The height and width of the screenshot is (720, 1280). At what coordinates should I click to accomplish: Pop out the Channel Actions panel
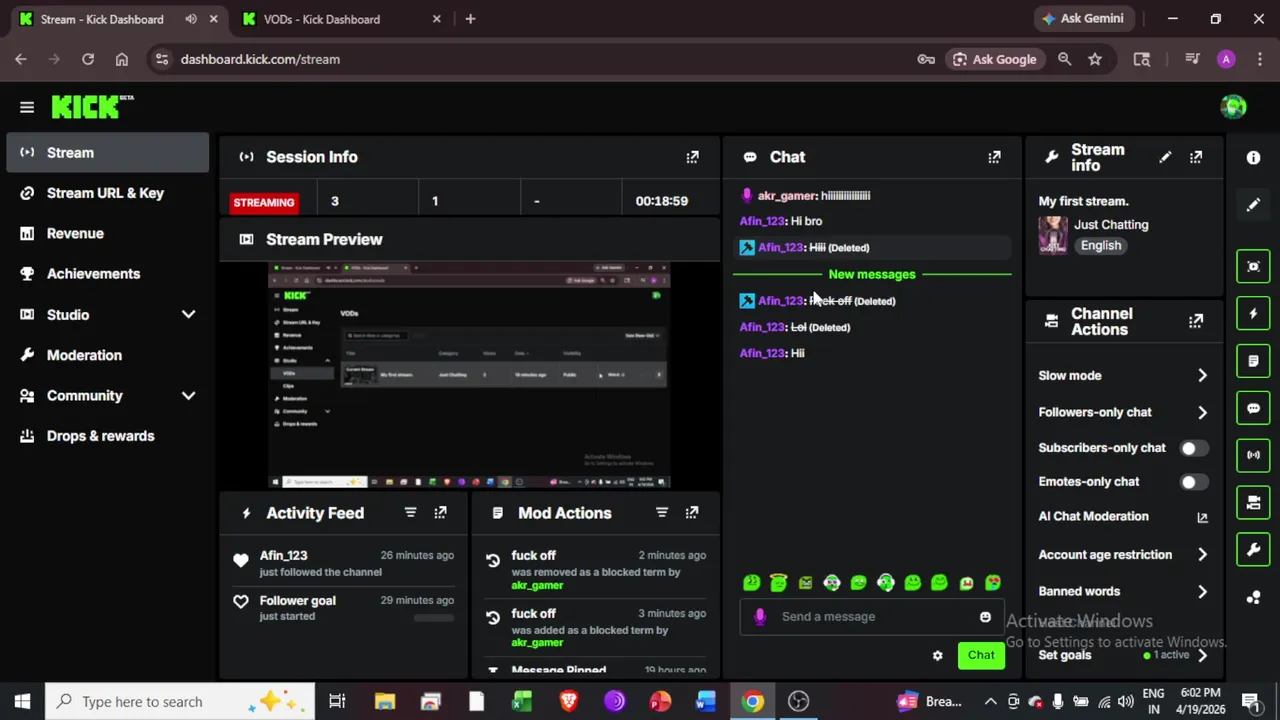pos(1196,321)
